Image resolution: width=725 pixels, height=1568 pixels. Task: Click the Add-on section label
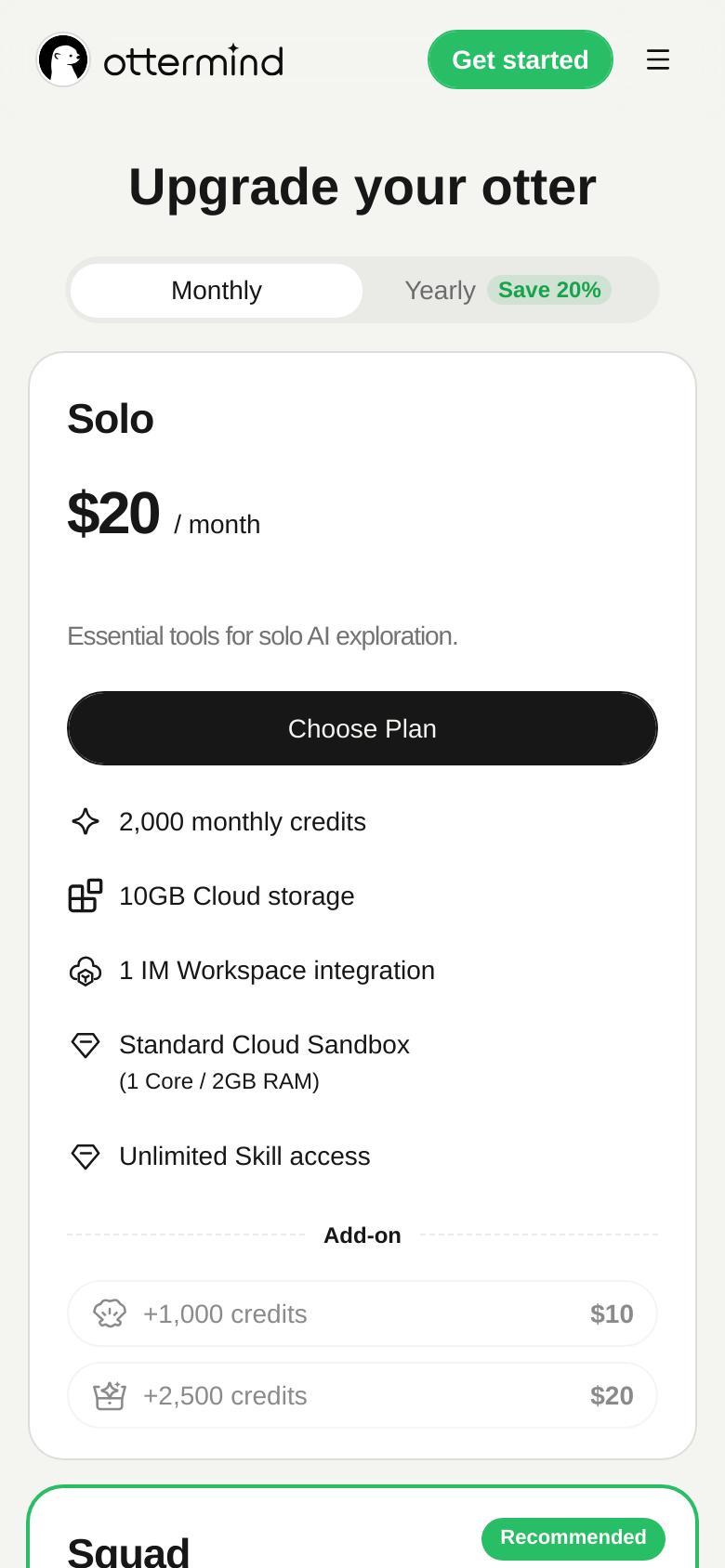point(362,1235)
